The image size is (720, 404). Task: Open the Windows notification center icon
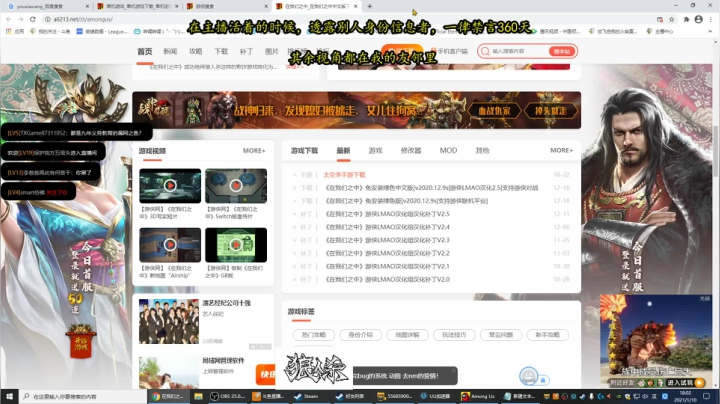(x=707, y=396)
